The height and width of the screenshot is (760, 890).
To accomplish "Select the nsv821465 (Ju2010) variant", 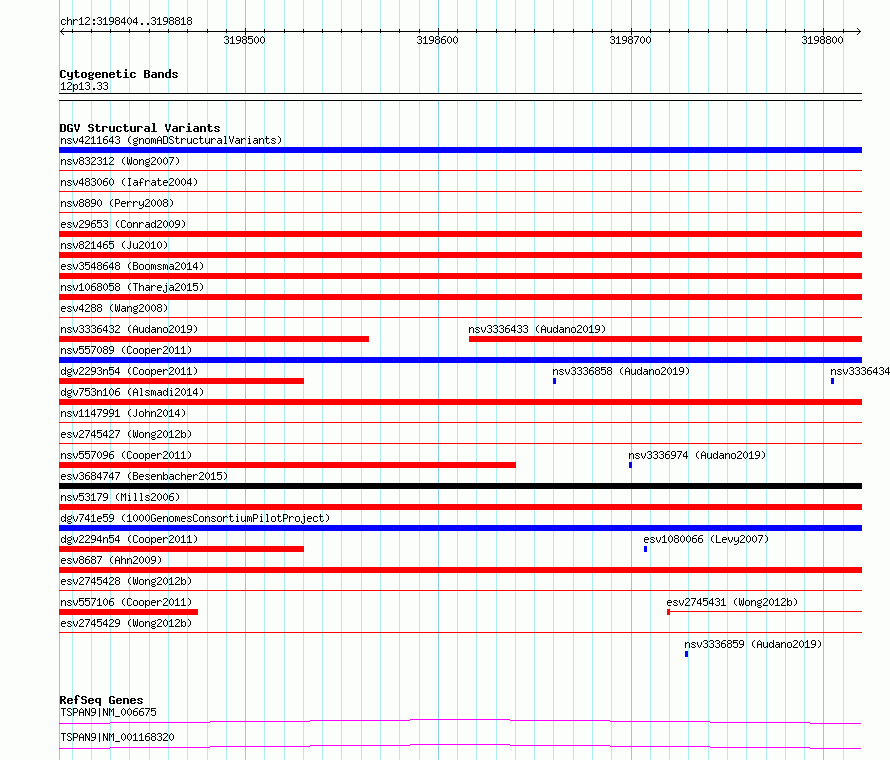I will pyautogui.click(x=114, y=245).
